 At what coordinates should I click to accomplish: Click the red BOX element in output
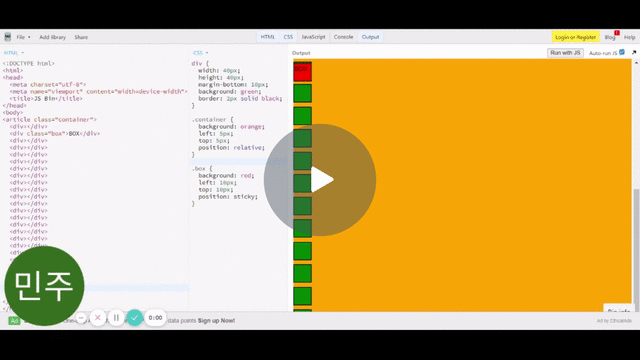point(302,71)
